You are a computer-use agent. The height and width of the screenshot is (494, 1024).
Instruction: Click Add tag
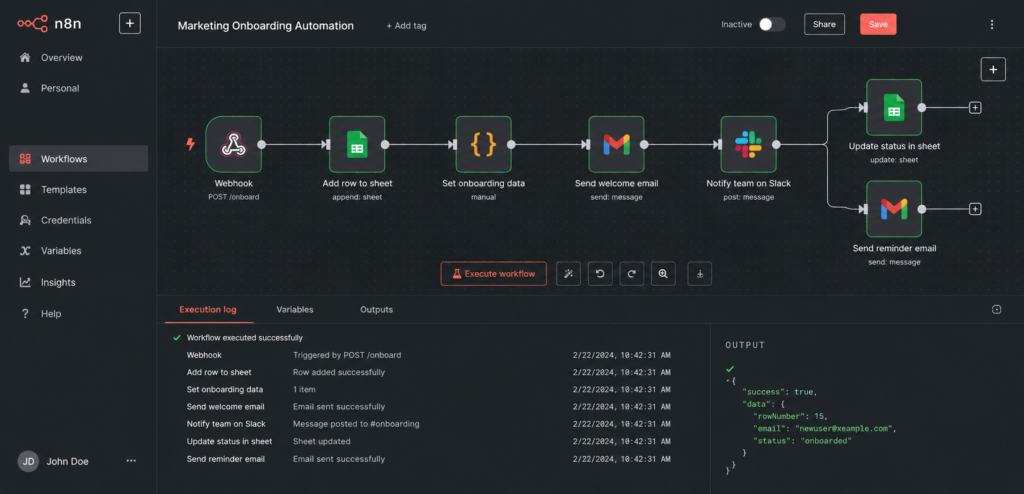(x=406, y=25)
